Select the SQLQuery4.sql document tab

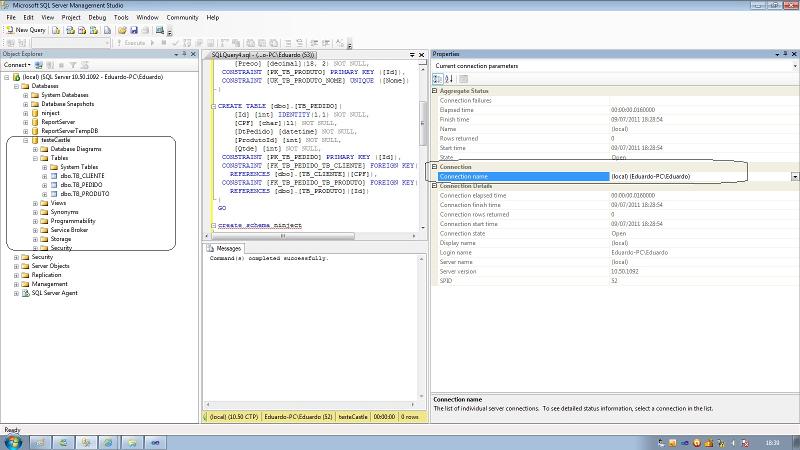click(263, 55)
